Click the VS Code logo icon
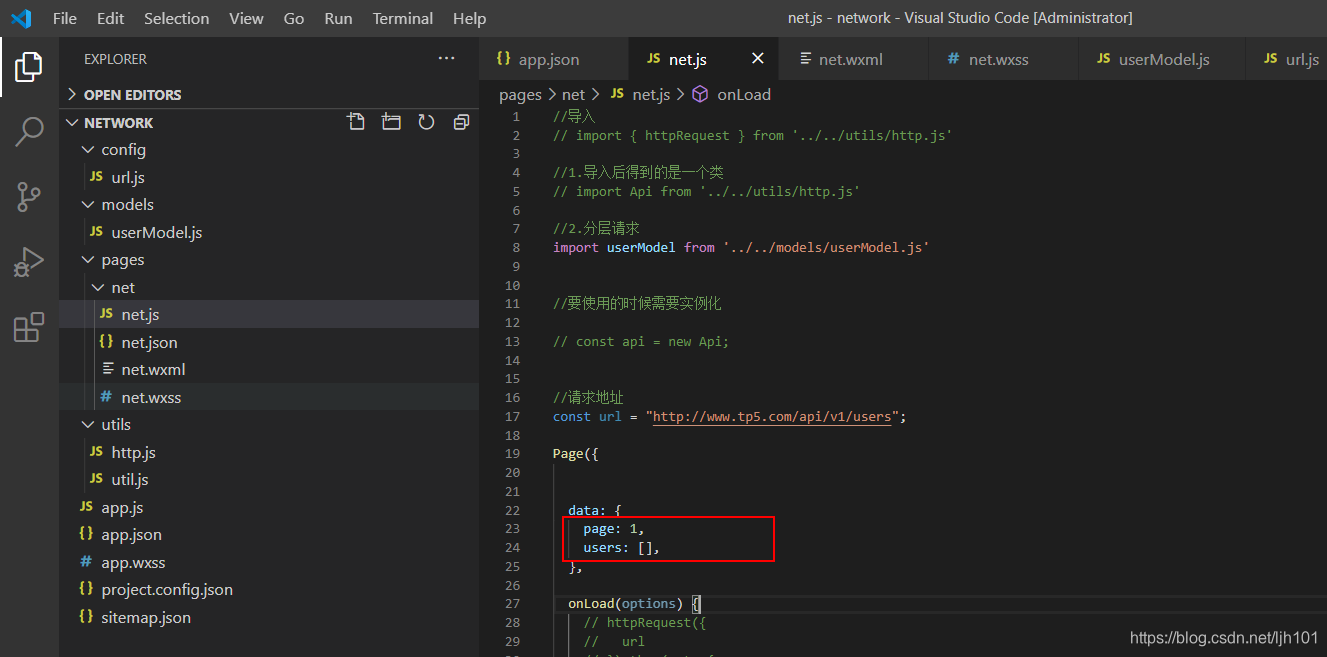 pos(21,18)
